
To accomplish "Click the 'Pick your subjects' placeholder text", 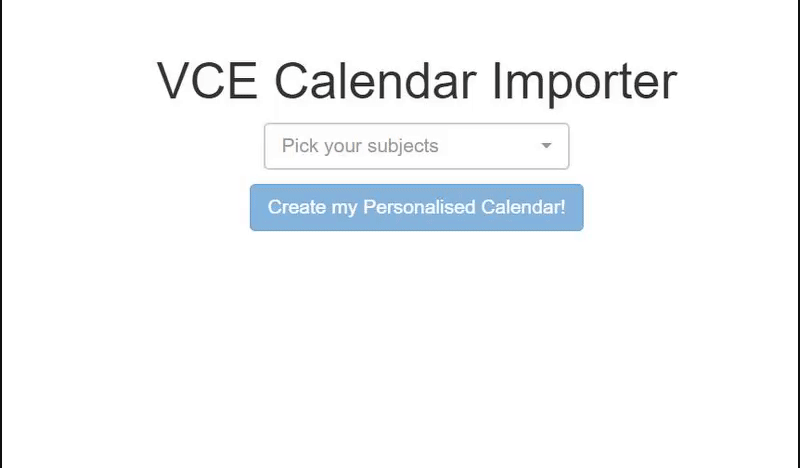I will [360, 146].
